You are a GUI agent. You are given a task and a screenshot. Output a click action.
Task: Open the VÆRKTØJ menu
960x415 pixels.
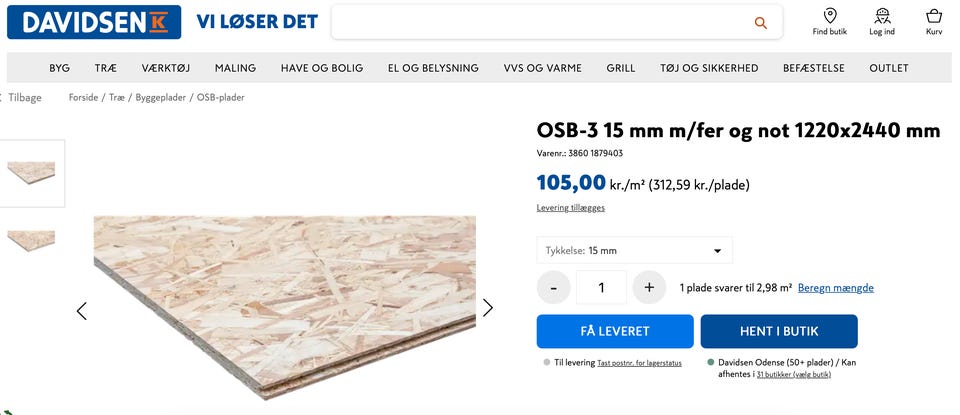click(x=165, y=68)
